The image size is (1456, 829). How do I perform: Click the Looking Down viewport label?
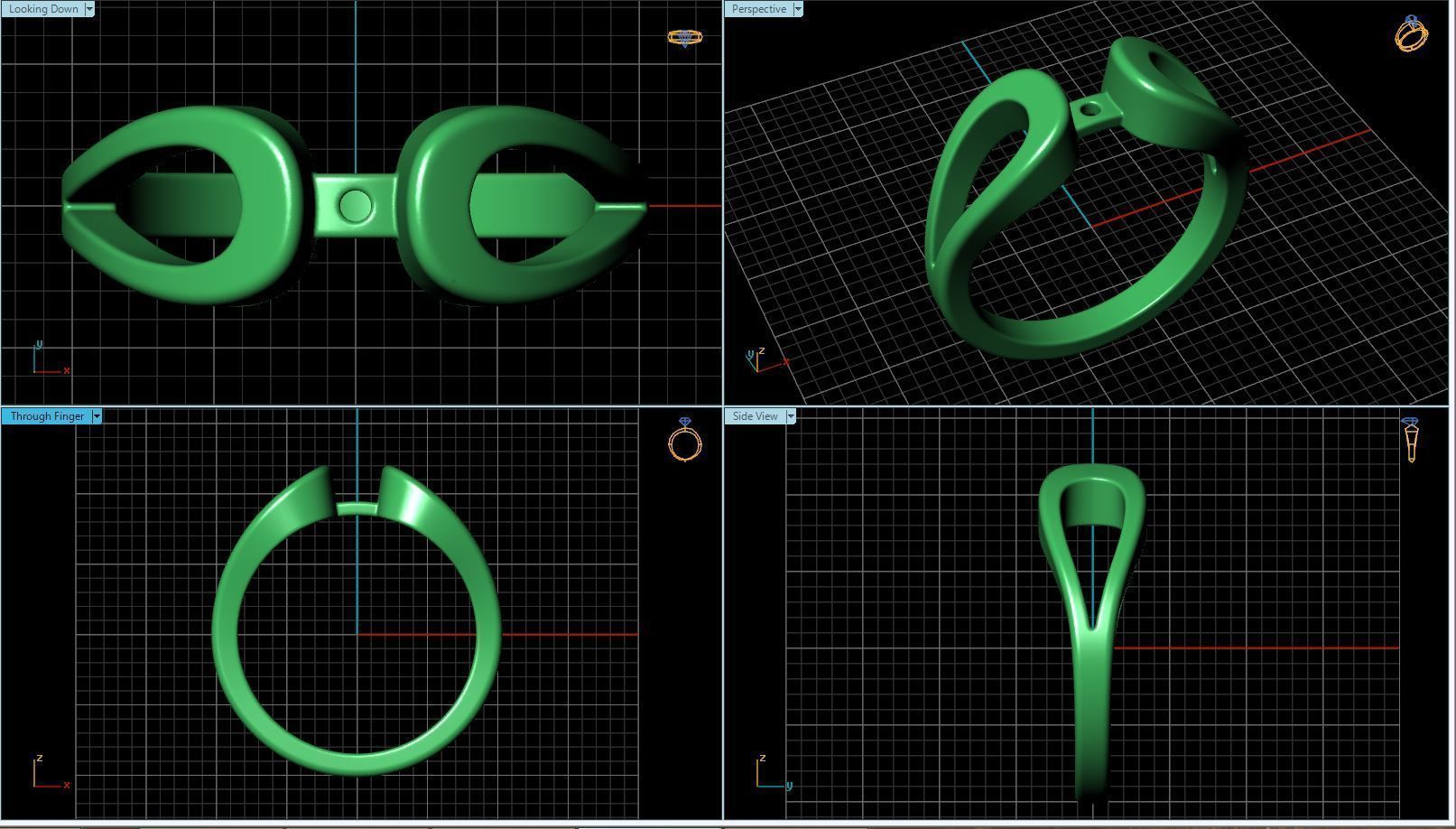[42, 9]
